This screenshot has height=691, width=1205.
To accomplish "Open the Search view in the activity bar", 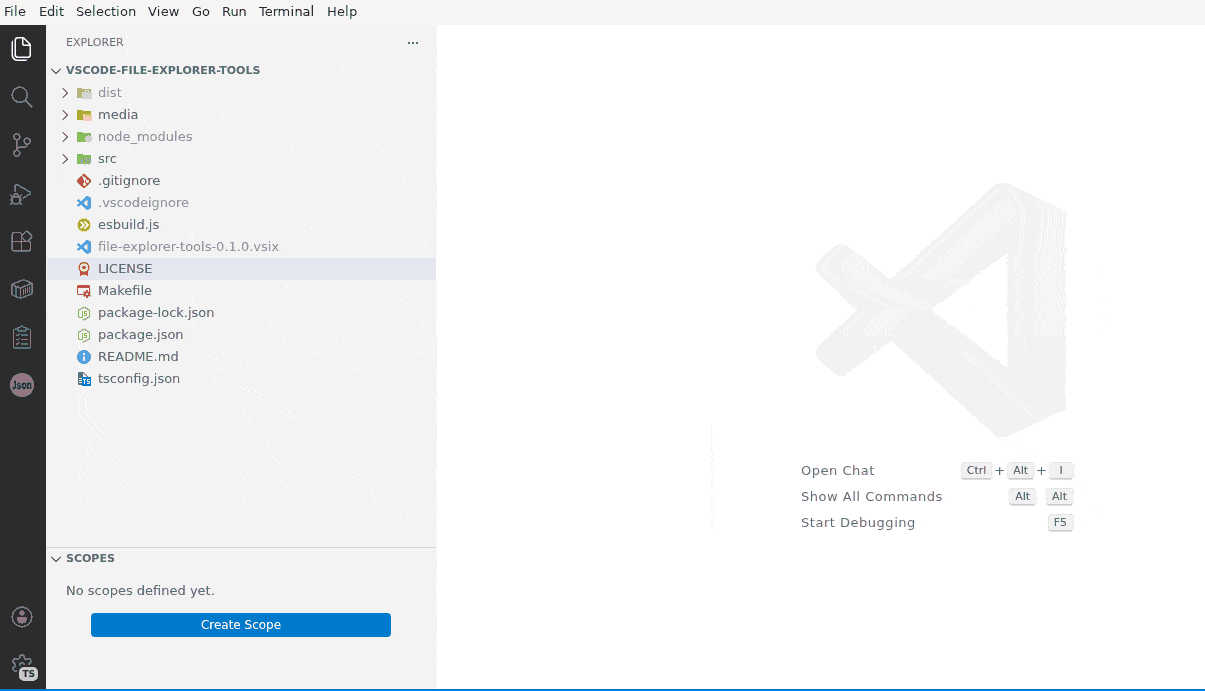I will (x=22, y=96).
